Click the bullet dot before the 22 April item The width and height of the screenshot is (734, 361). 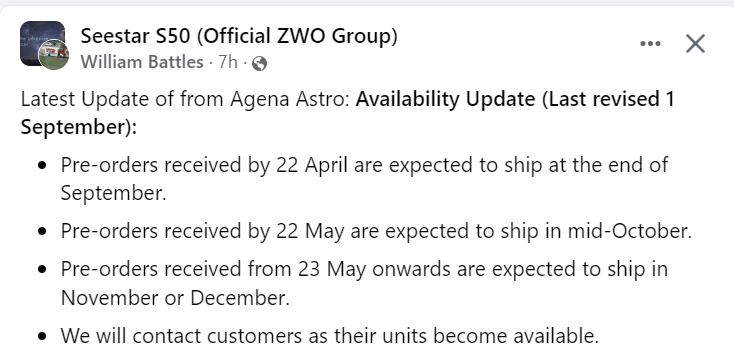pos(43,165)
